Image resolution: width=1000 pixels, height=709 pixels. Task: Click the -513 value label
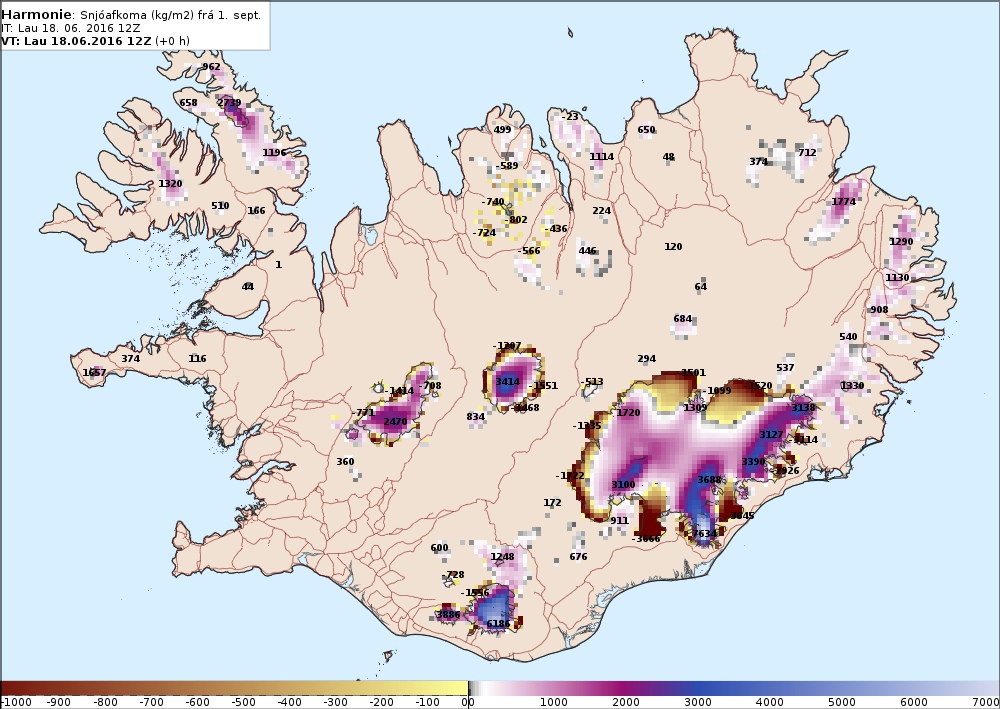click(592, 382)
